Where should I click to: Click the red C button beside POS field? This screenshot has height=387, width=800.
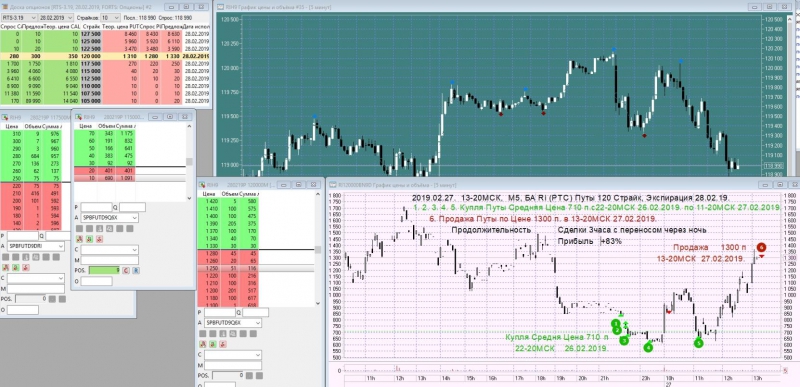click(126, 270)
